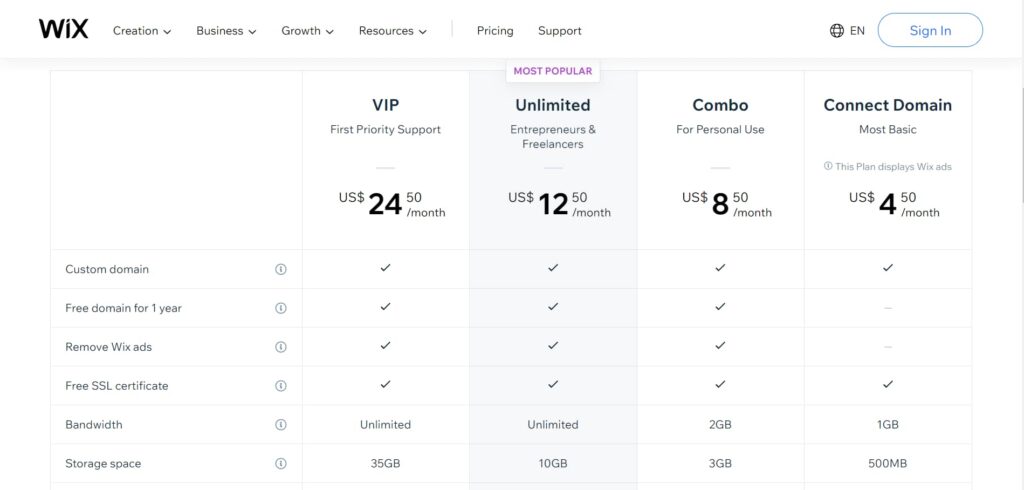The width and height of the screenshot is (1024, 490).
Task: Select the Unlimited plan heading
Action: 552,105
